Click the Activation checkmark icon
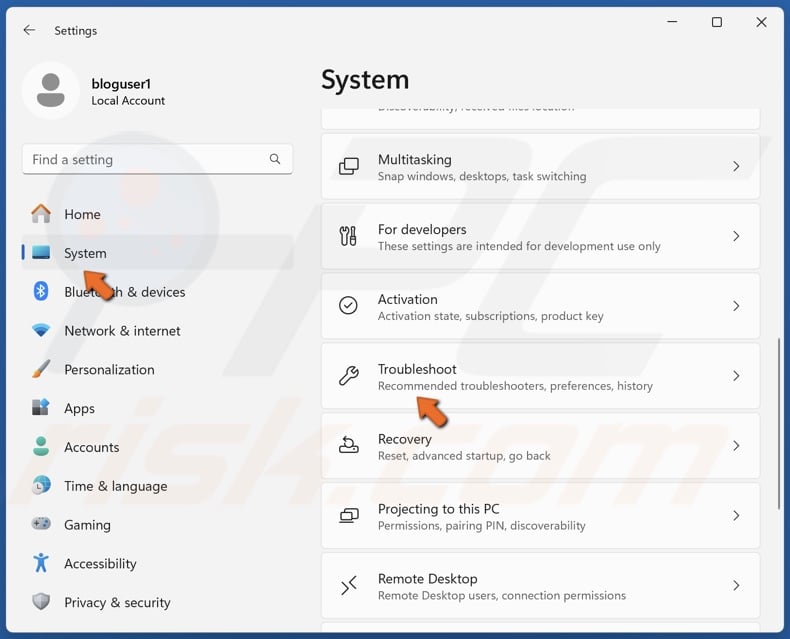 [348, 305]
